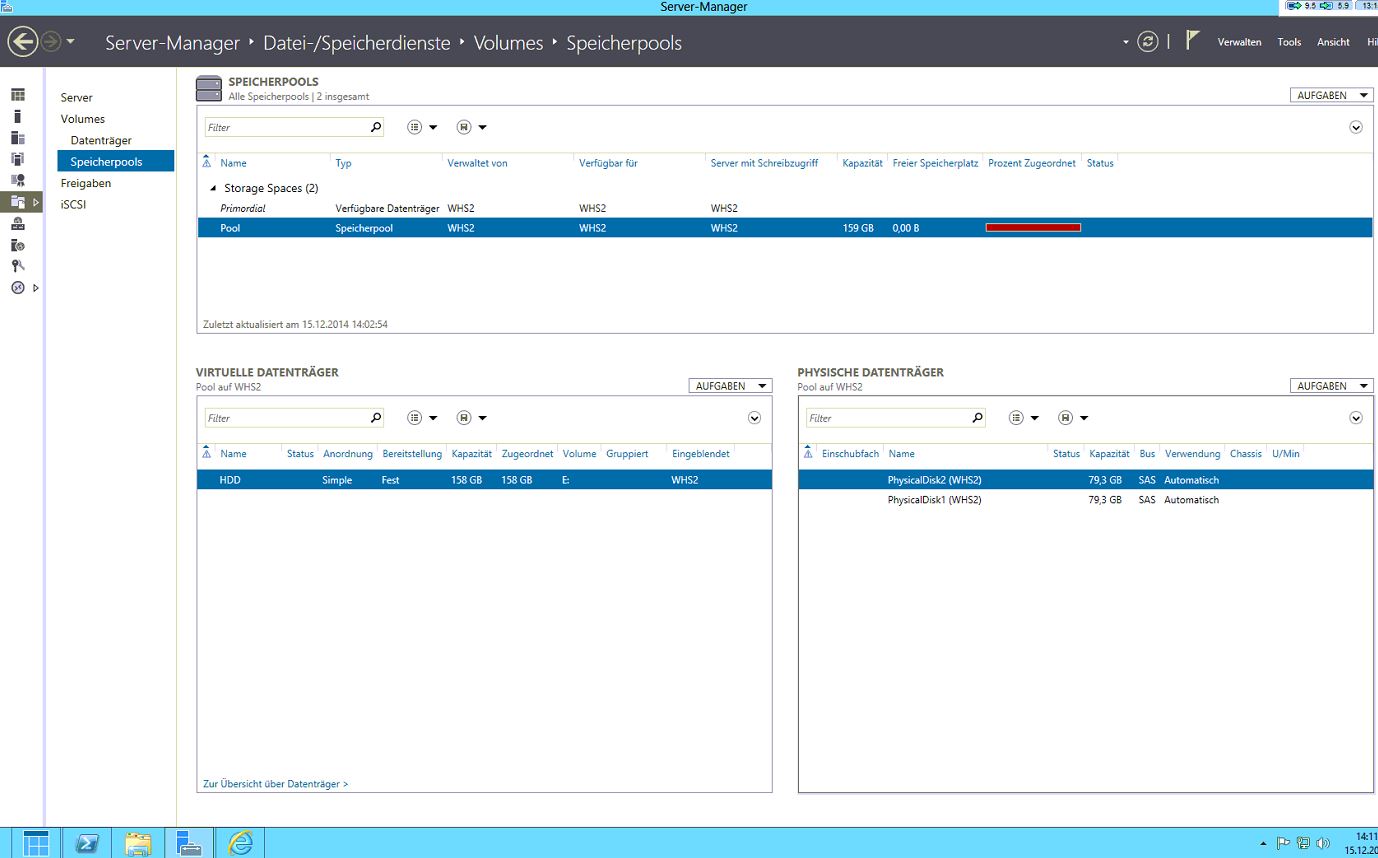The image size is (1378, 858).
Task: Select the Primordial storage pool row
Action: (785, 208)
